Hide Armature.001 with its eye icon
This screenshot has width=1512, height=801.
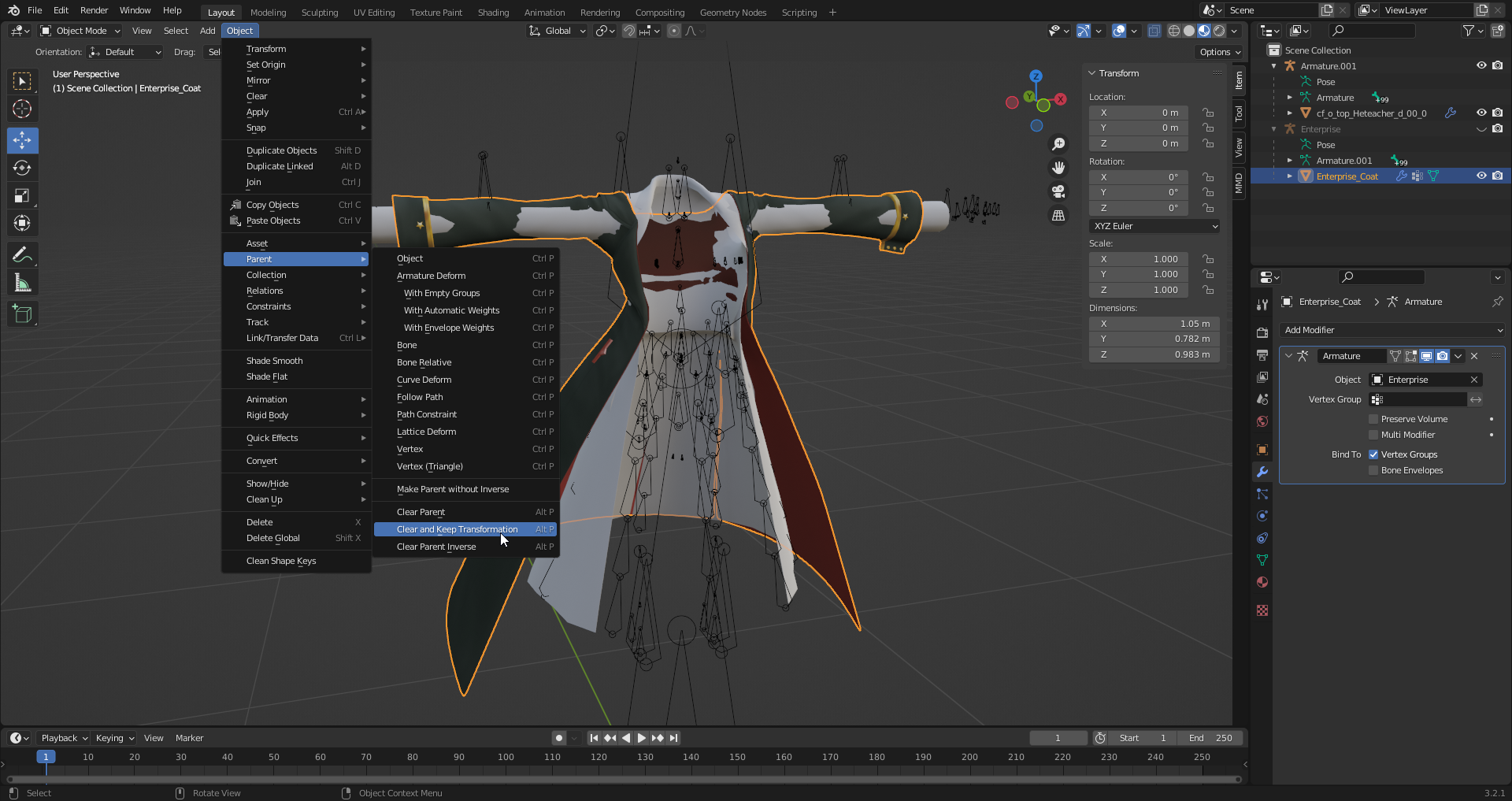[1481, 65]
